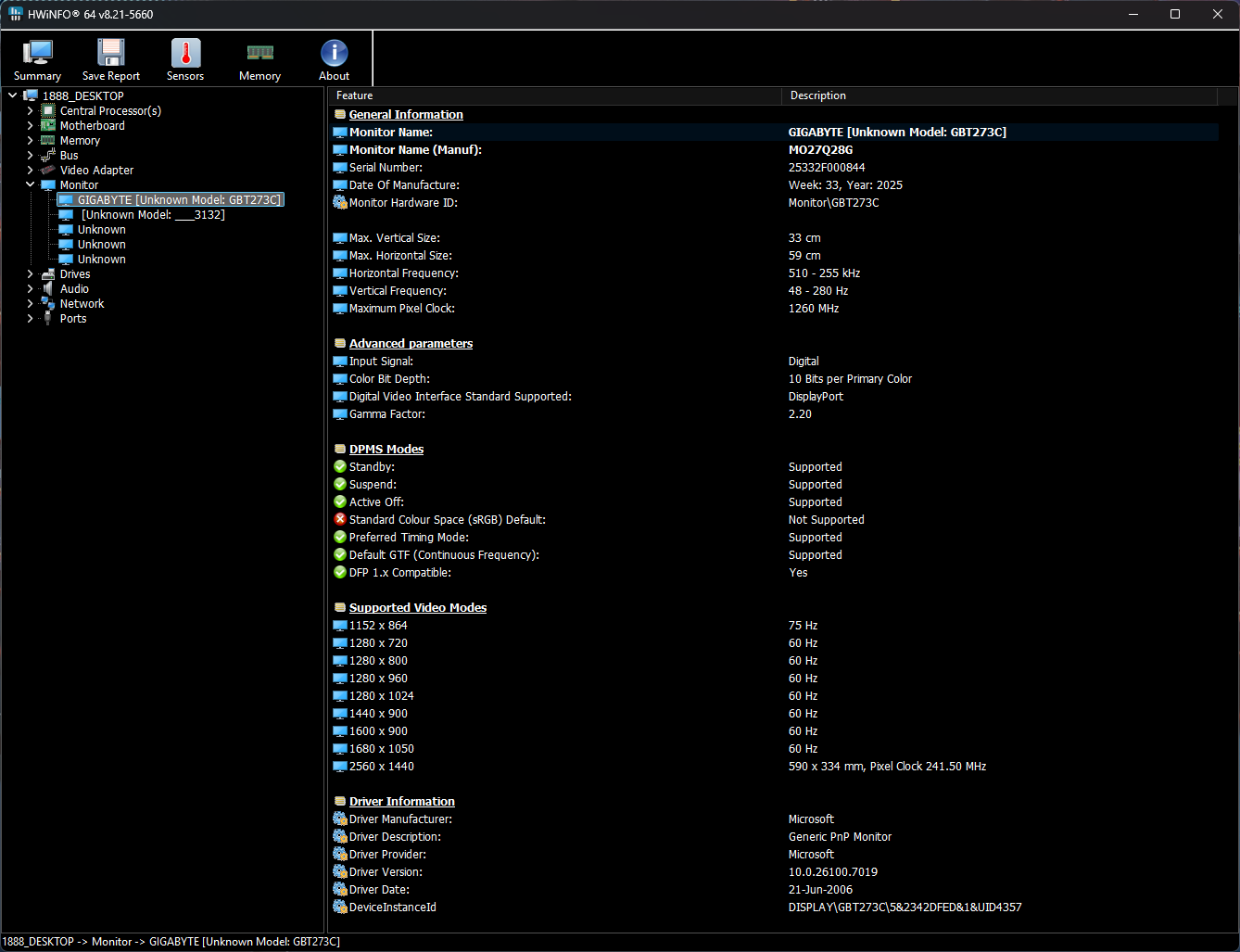Select the 2560 x 1440 video mode
The height and width of the screenshot is (952, 1240).
click(x=774, y=766)
